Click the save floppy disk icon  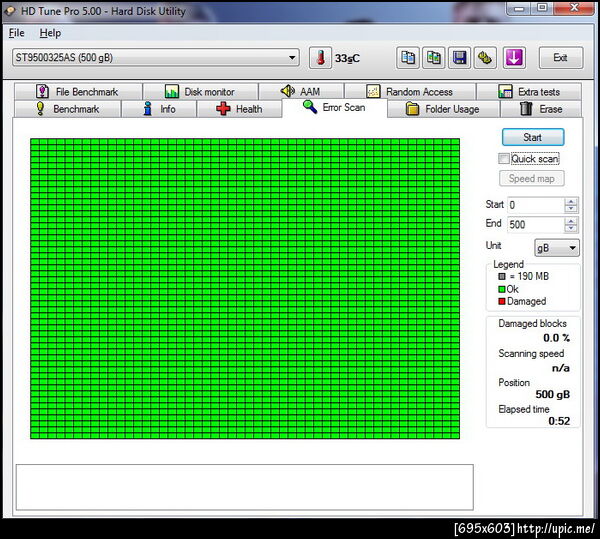tap(459, 58)
